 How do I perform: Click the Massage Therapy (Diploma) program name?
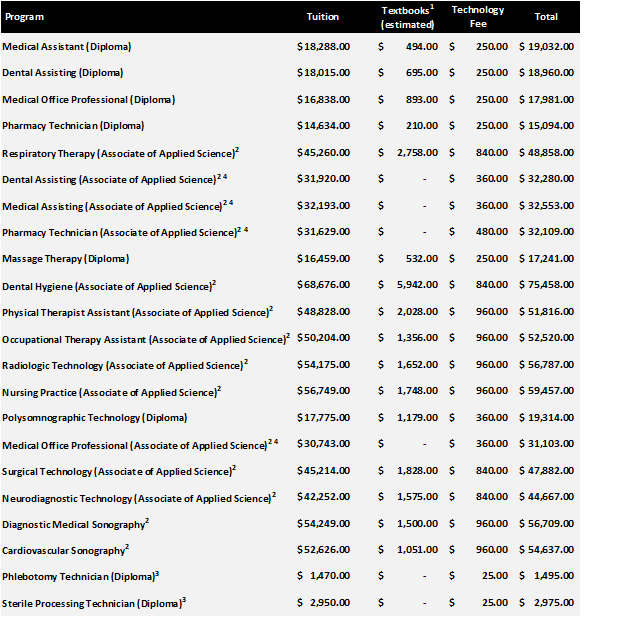point(65,259)
